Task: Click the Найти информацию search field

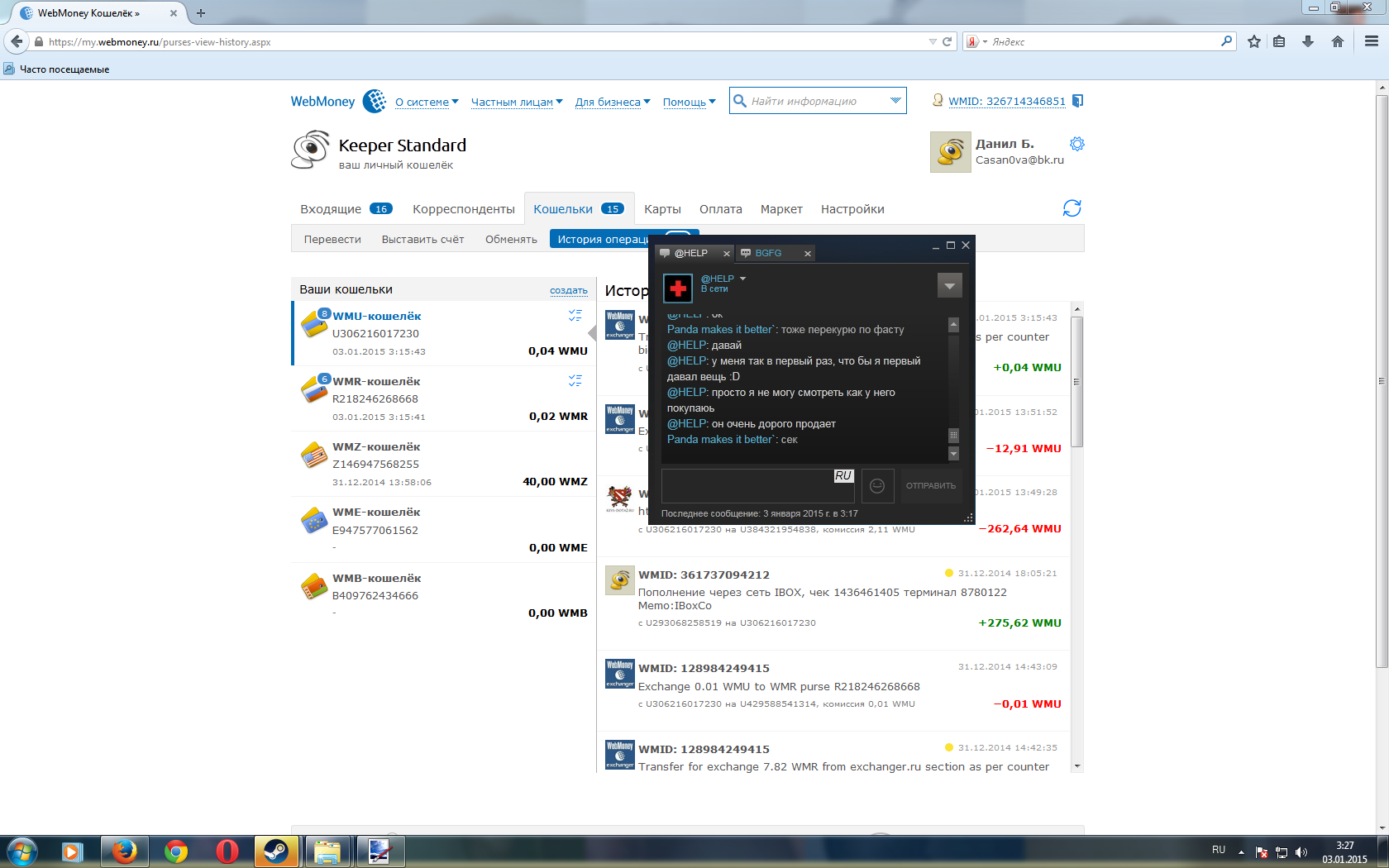Action: click(818, 101)
